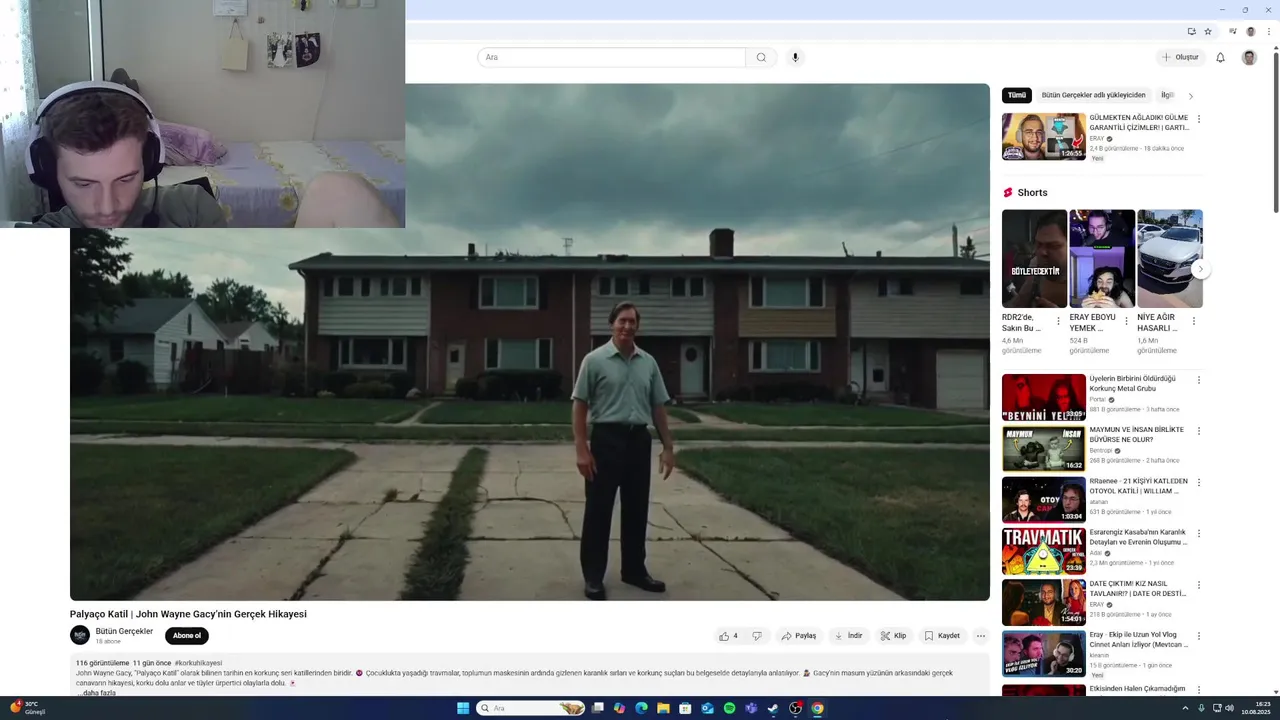Start voice search with microphone icon
Viewport: 1280px width, 720px height.
coord(795,57)
